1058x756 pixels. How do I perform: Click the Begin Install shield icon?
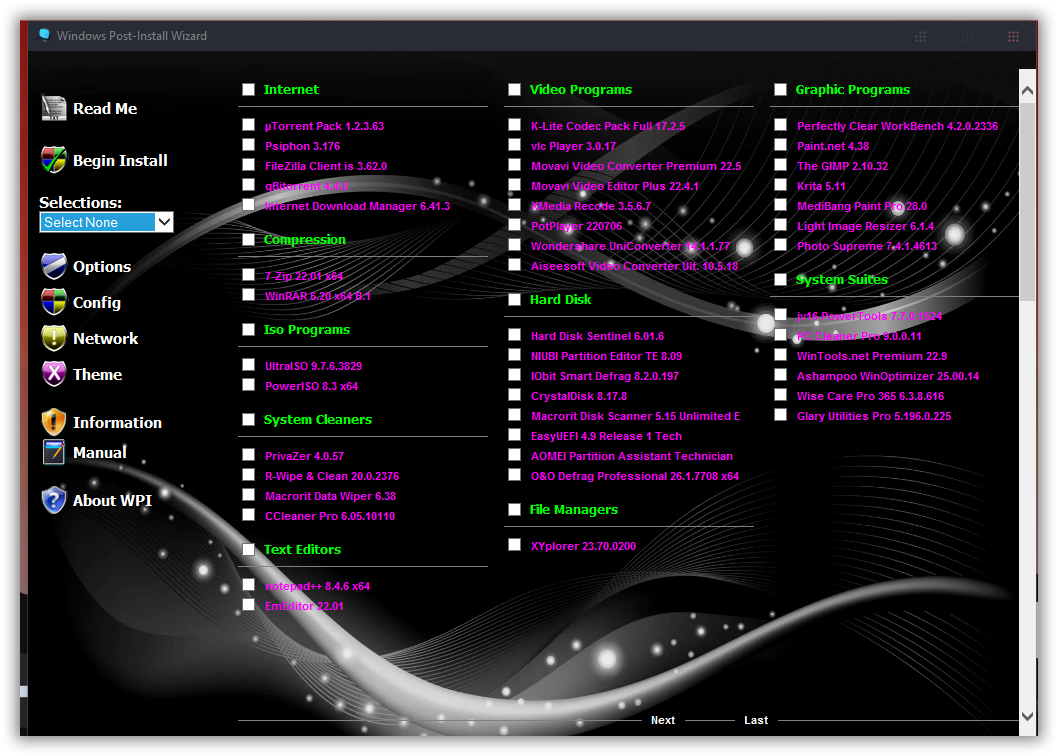(x=54, y=160)
